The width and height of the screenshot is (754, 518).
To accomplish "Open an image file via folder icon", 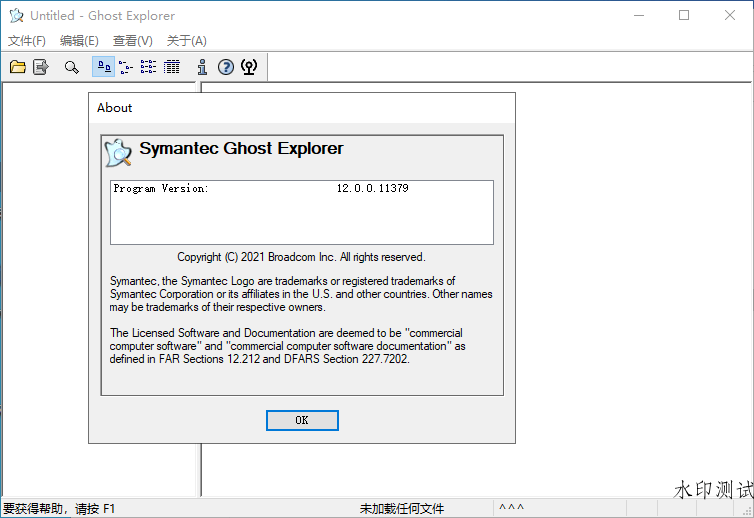I will click(x=18, y=67).
